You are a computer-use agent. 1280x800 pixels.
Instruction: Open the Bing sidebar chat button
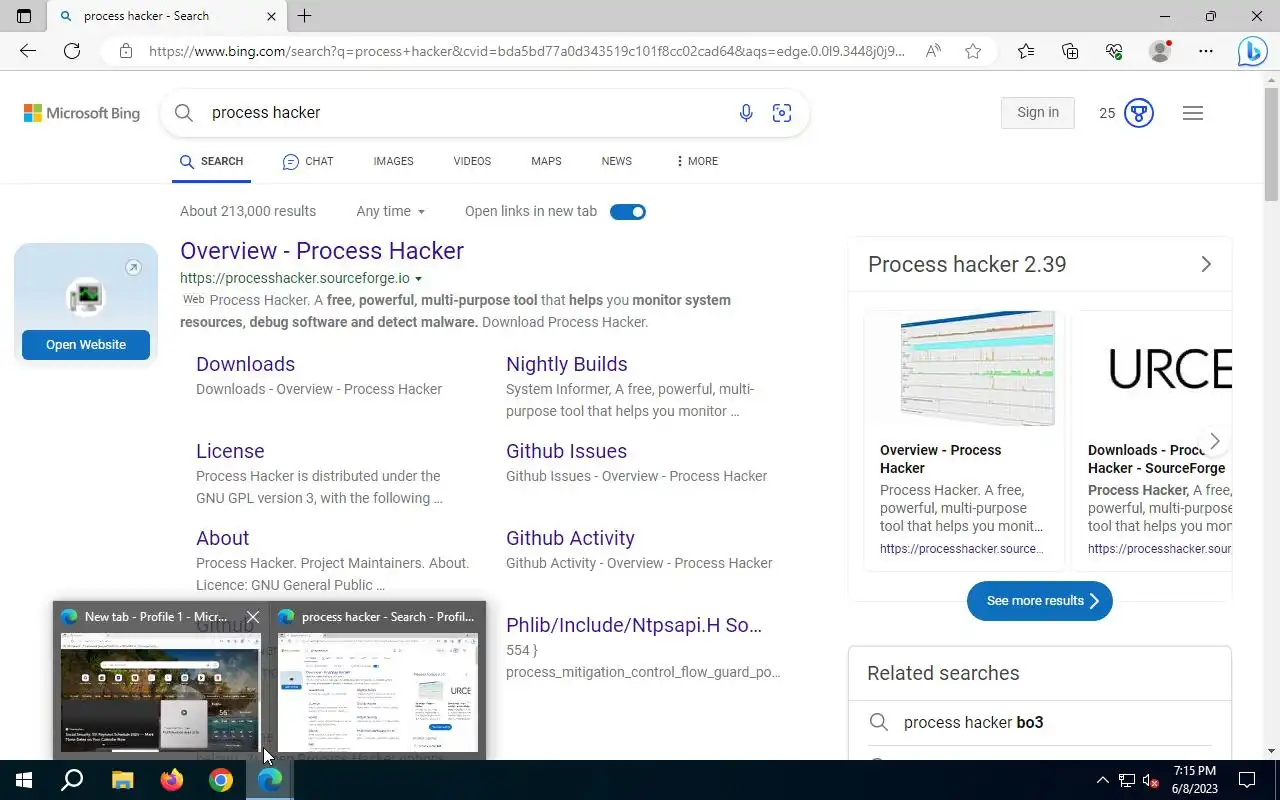(x=1252, y=51)
